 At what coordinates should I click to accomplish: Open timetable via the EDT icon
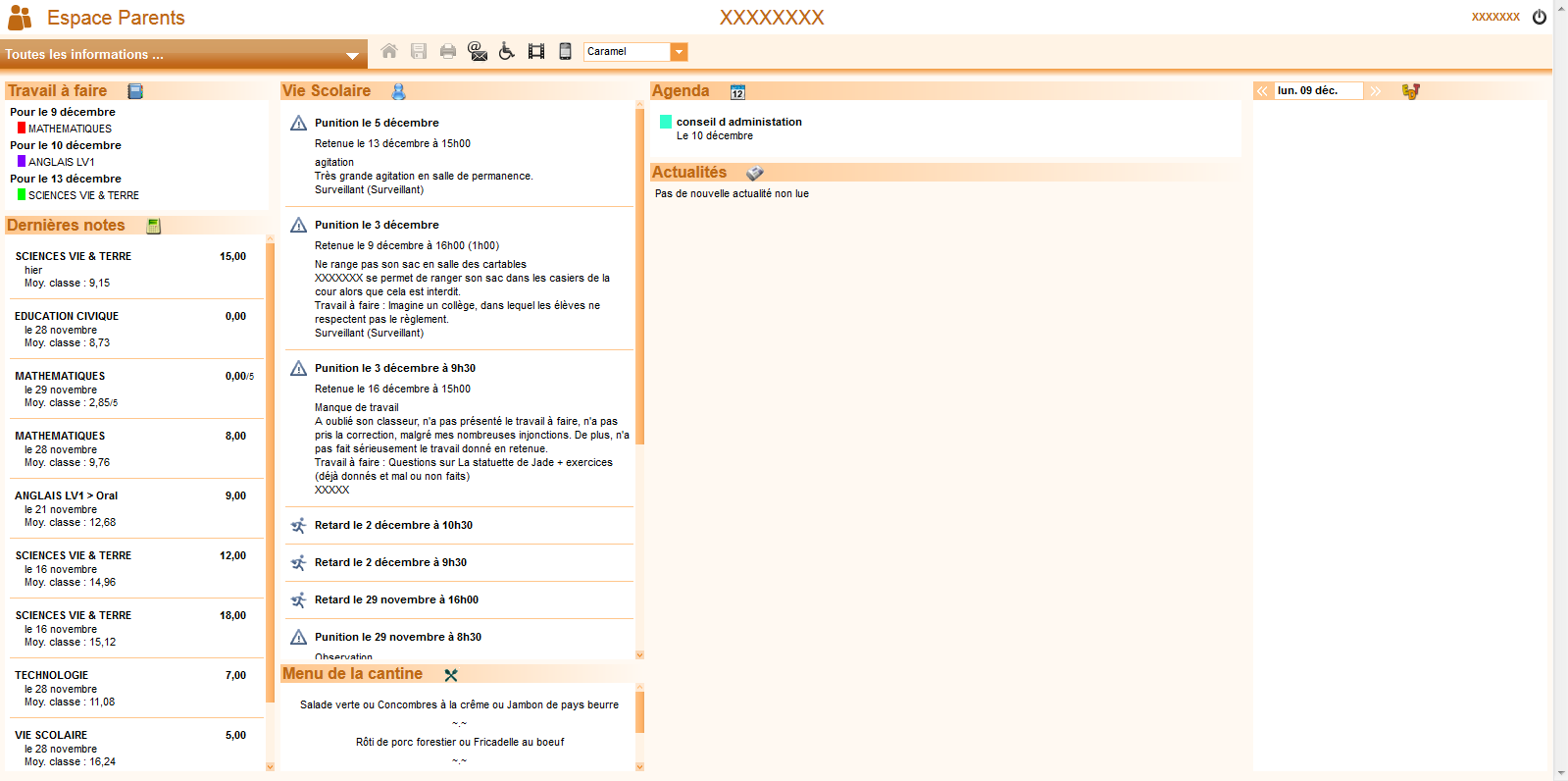coord(1410,91)
